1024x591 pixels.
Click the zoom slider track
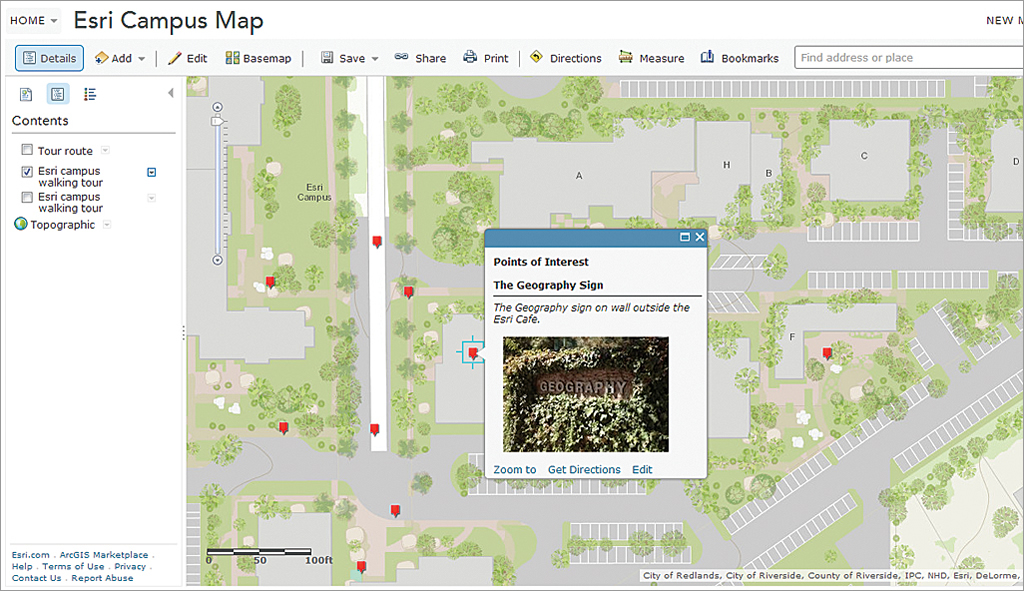[217, 190]
